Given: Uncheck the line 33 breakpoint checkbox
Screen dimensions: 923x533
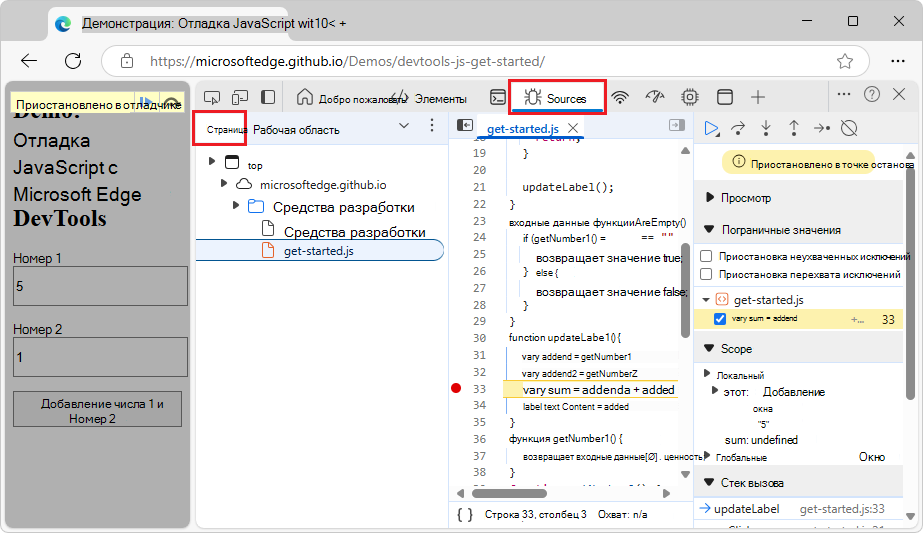Looking at the screenshot, I should (x=719, y=319).
